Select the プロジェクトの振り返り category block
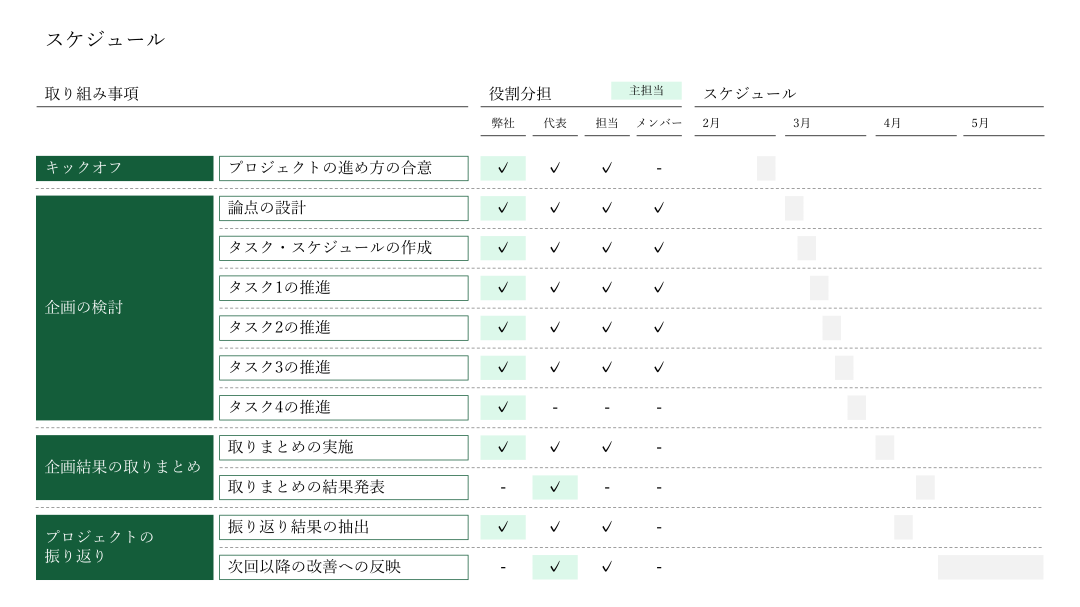 (x=125, y=547)
